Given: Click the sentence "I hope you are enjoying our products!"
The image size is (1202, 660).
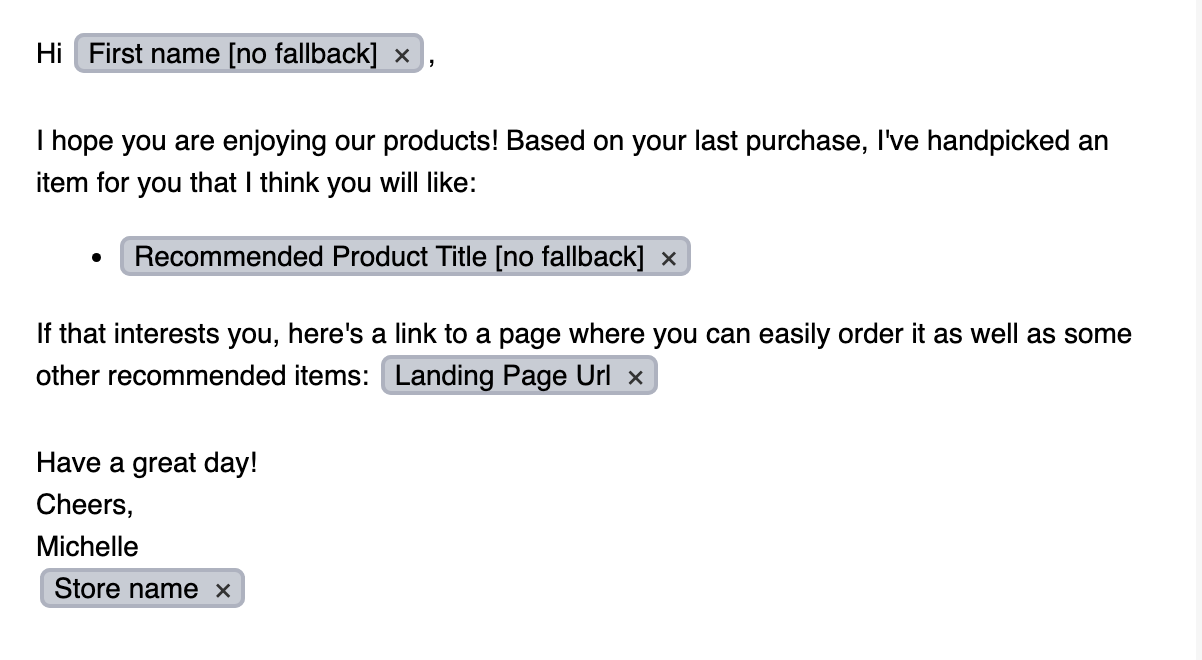Looking at the screenshot, I should (x=267, y=141).
